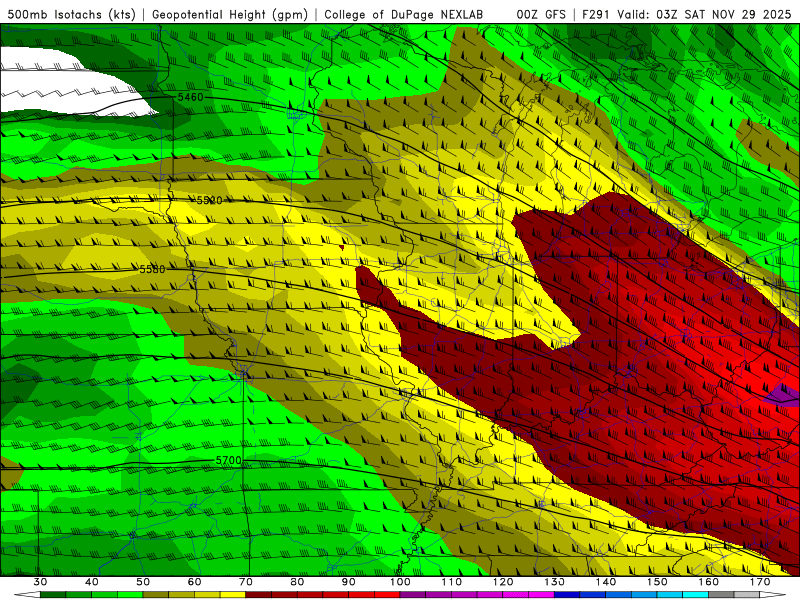The width and height of the screenshot is (800, 600).
Task: Click the 5580 height contour label
Action: pyautogui.click(x=152, y=269)
